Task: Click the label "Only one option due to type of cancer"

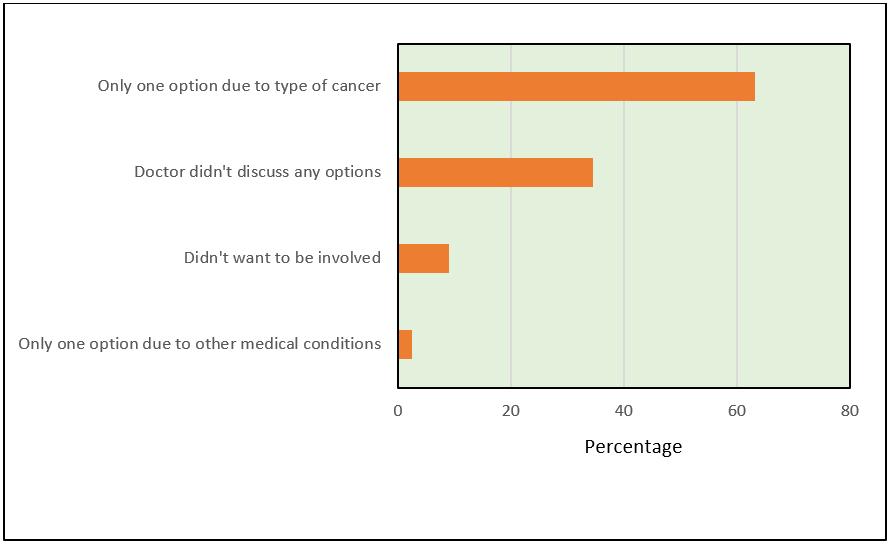Action: tap(239, 86)
